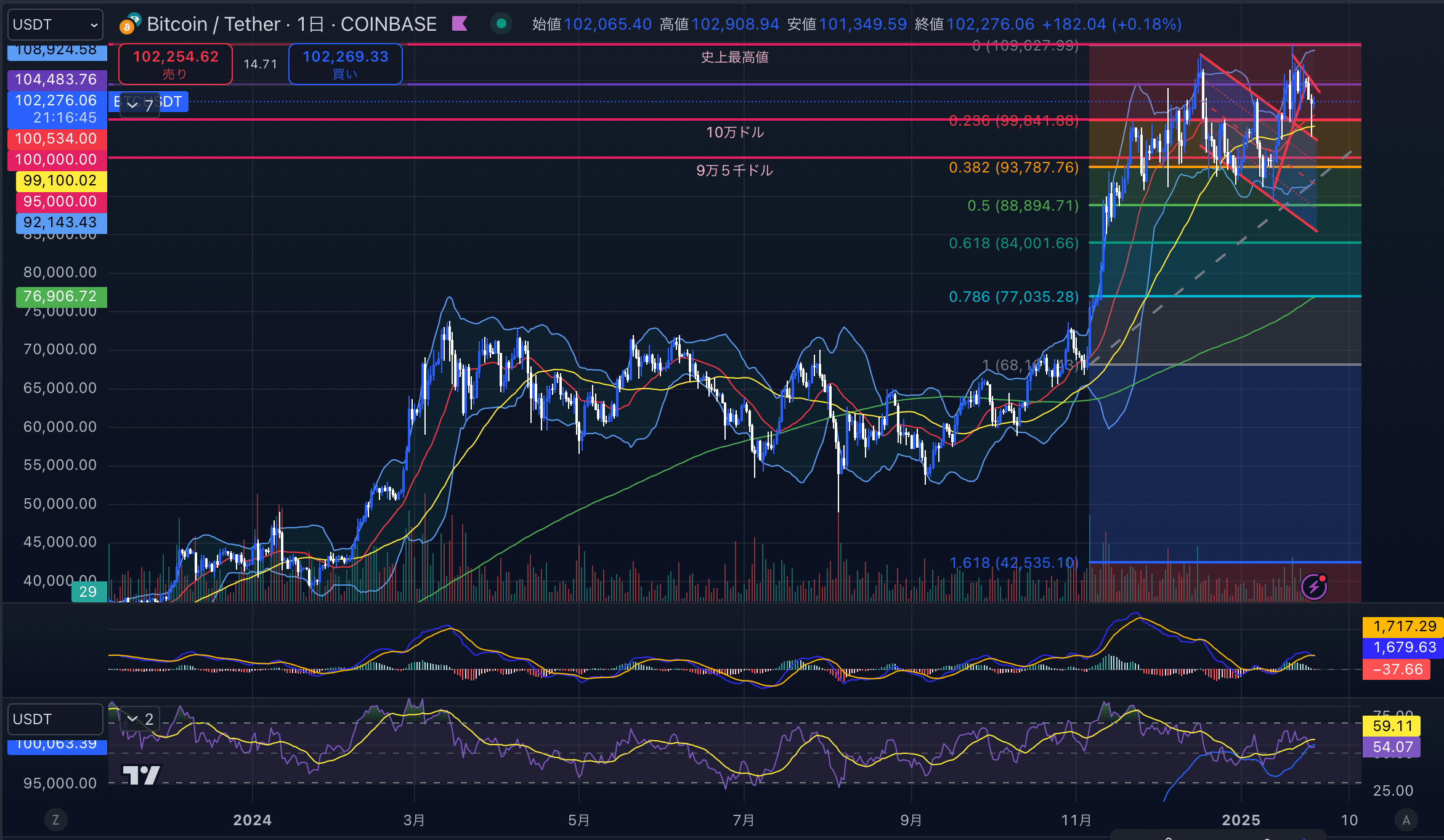This screenshot has width=1444, height=840.
Task: Click the red 100,000.00 price tag
Action: [x=57, y=160]
